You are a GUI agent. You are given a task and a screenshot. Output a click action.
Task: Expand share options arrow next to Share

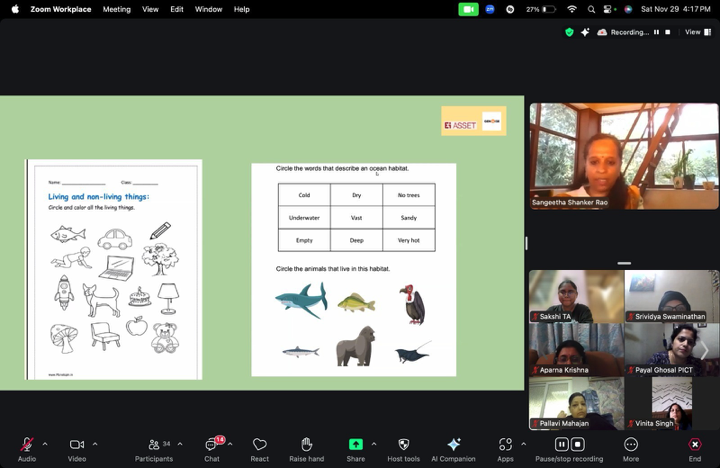[x=374, y=443]
